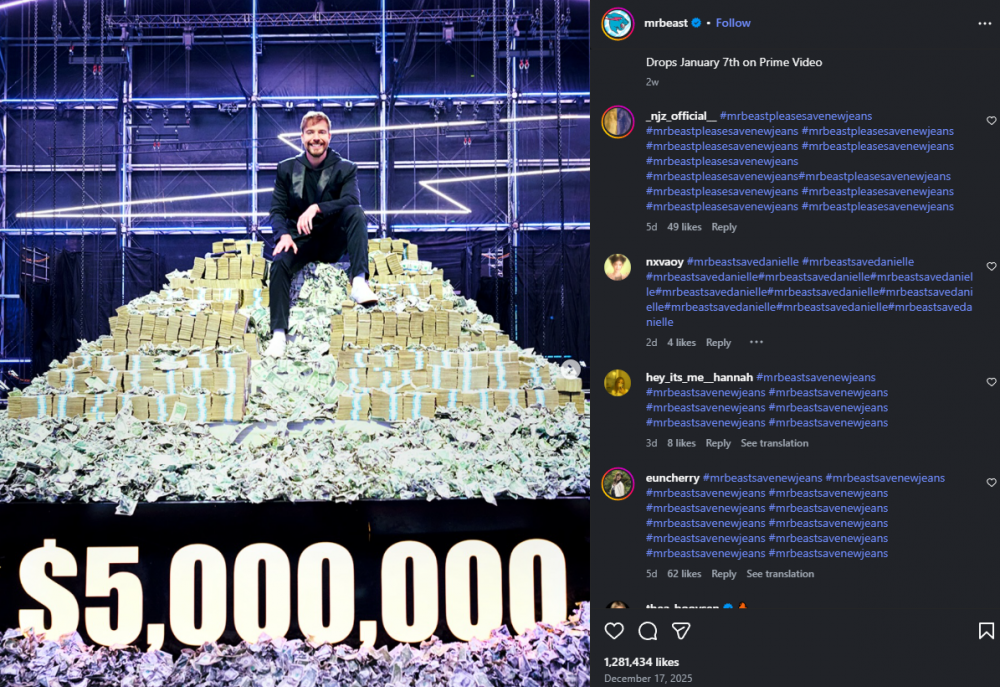1000x687 pixels.
Task: Save the post using the bookmark icon
Action: (x=985, y=631)
